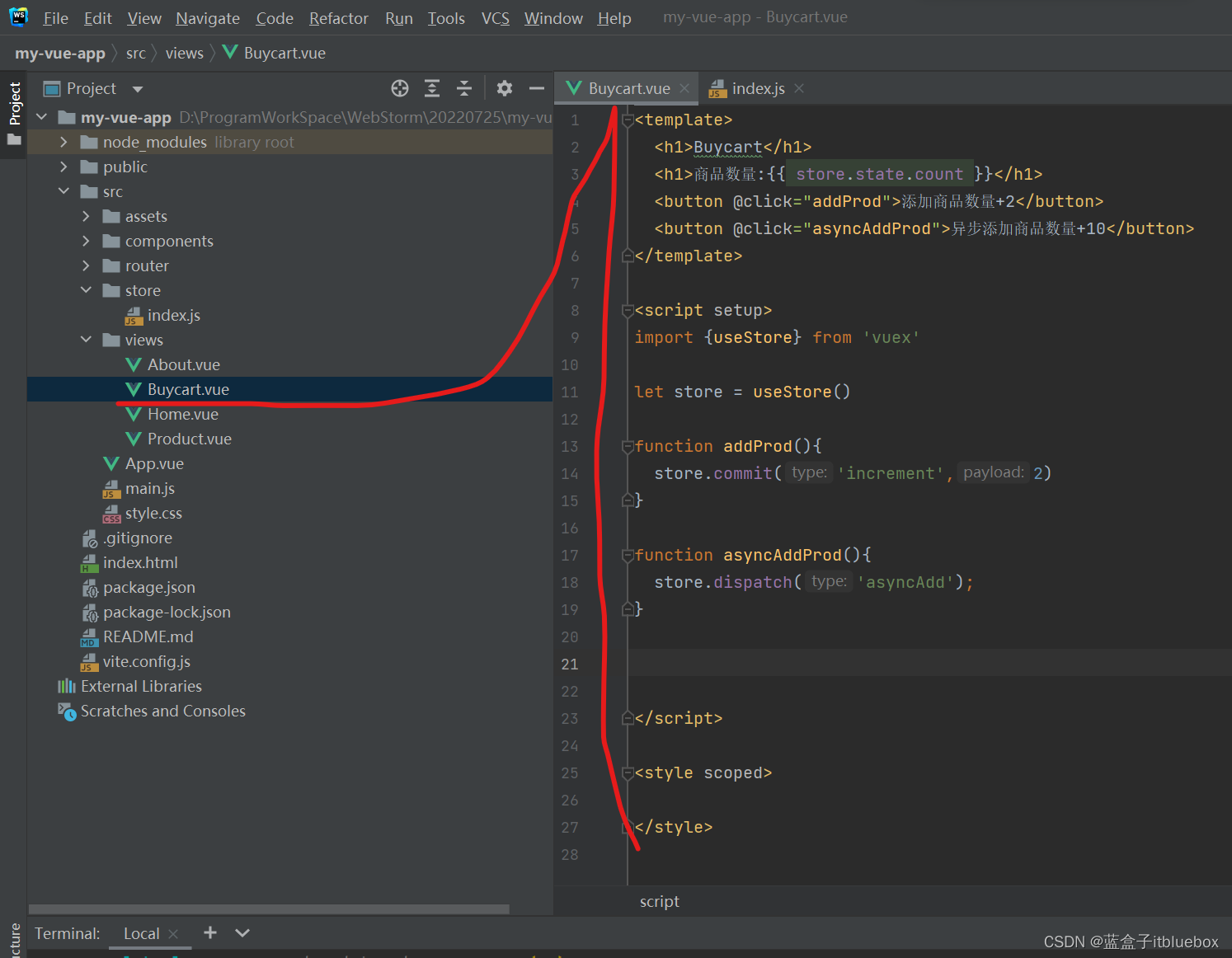Click the Expand All icon in Project toolbar
The height and width of the screenshot is (958, 1232).
432,88
